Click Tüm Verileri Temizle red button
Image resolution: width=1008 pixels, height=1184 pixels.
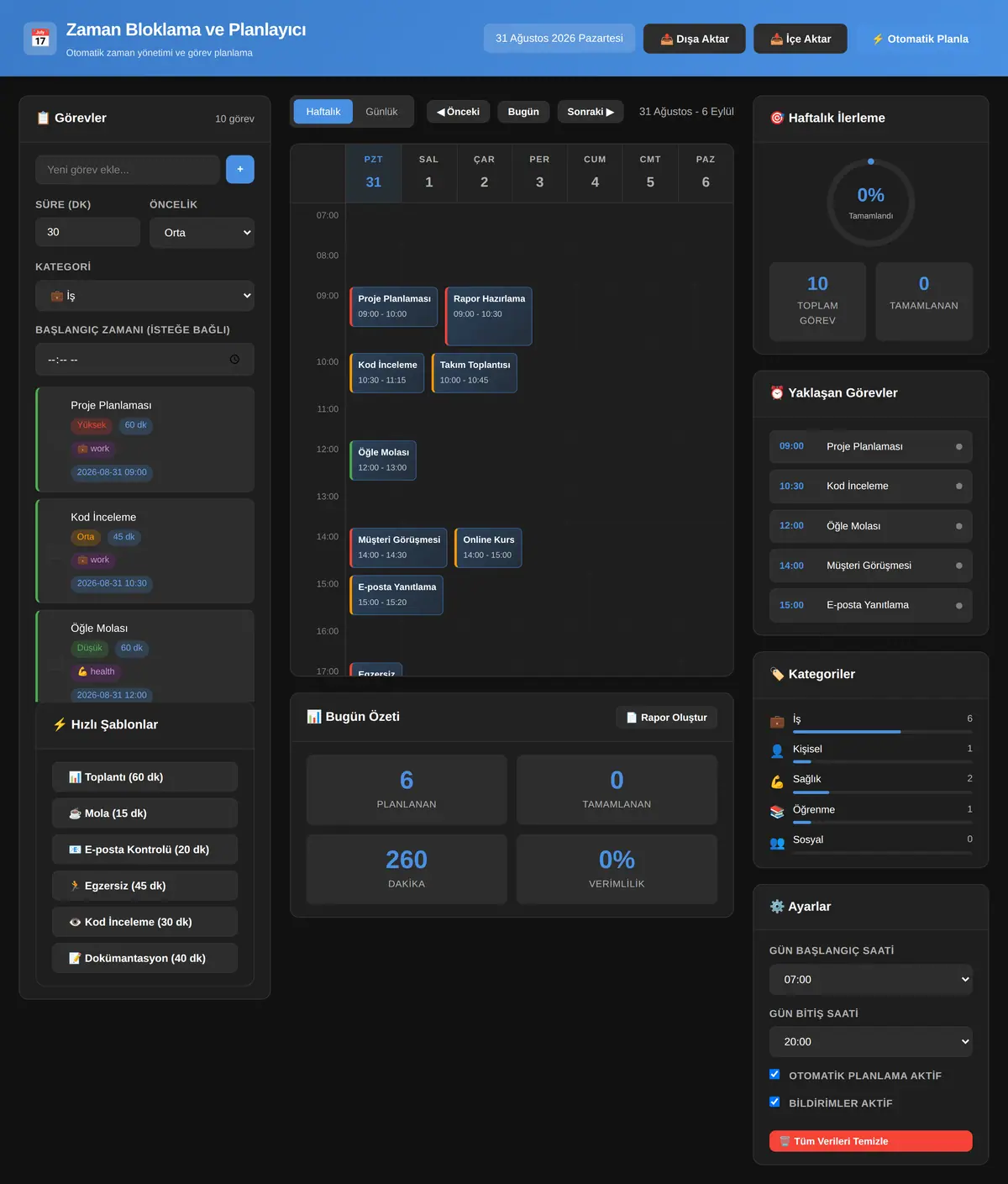(x=871, y=1141)
